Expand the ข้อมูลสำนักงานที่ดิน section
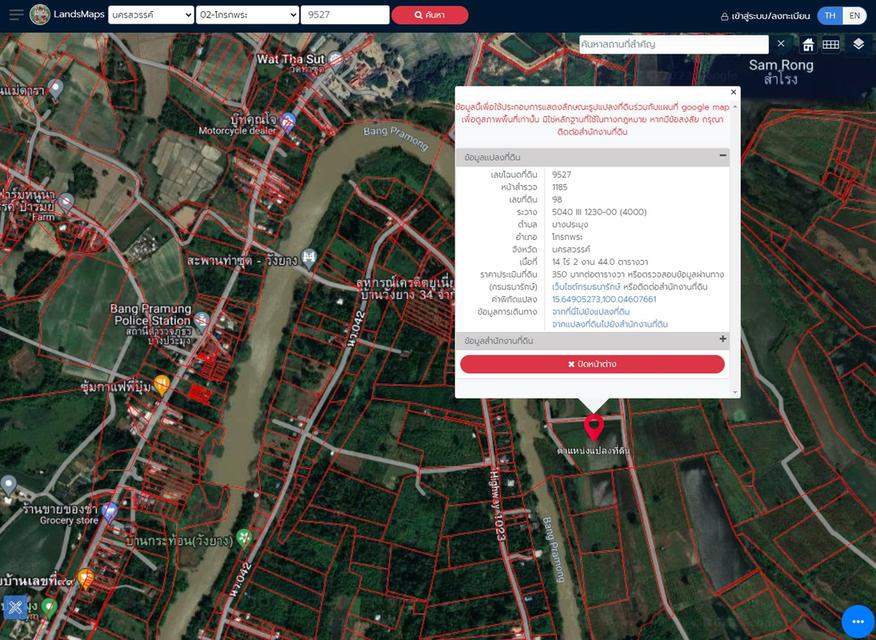 (x=722, y=340)
